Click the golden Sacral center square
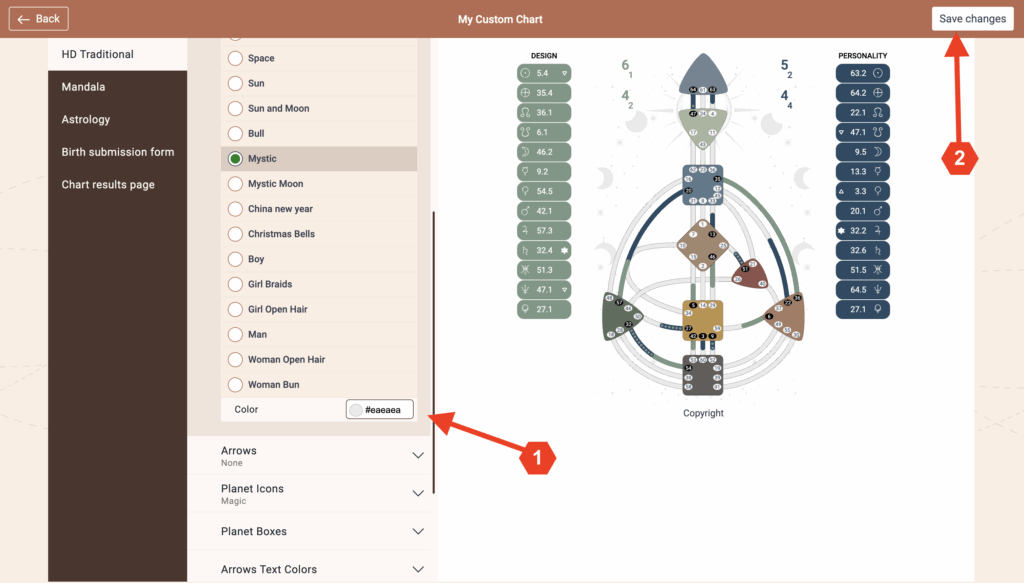The image size is (1024, 583). (x=703, y=320)
